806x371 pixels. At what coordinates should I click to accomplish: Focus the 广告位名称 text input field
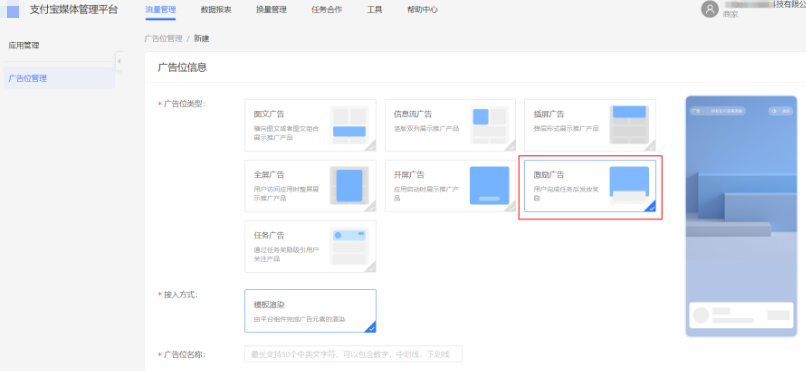click(x=354, y=354)
